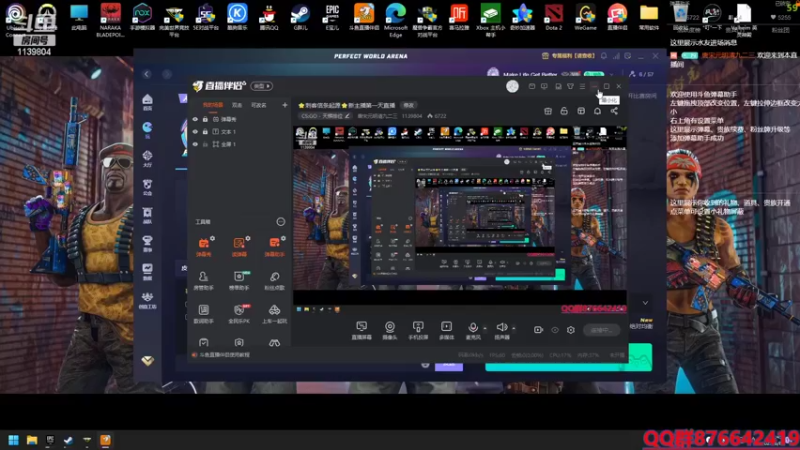Click the edit pencil next to CS:GO category
Image resolution: width=800 pixels, height=450 pixels.
347,116
